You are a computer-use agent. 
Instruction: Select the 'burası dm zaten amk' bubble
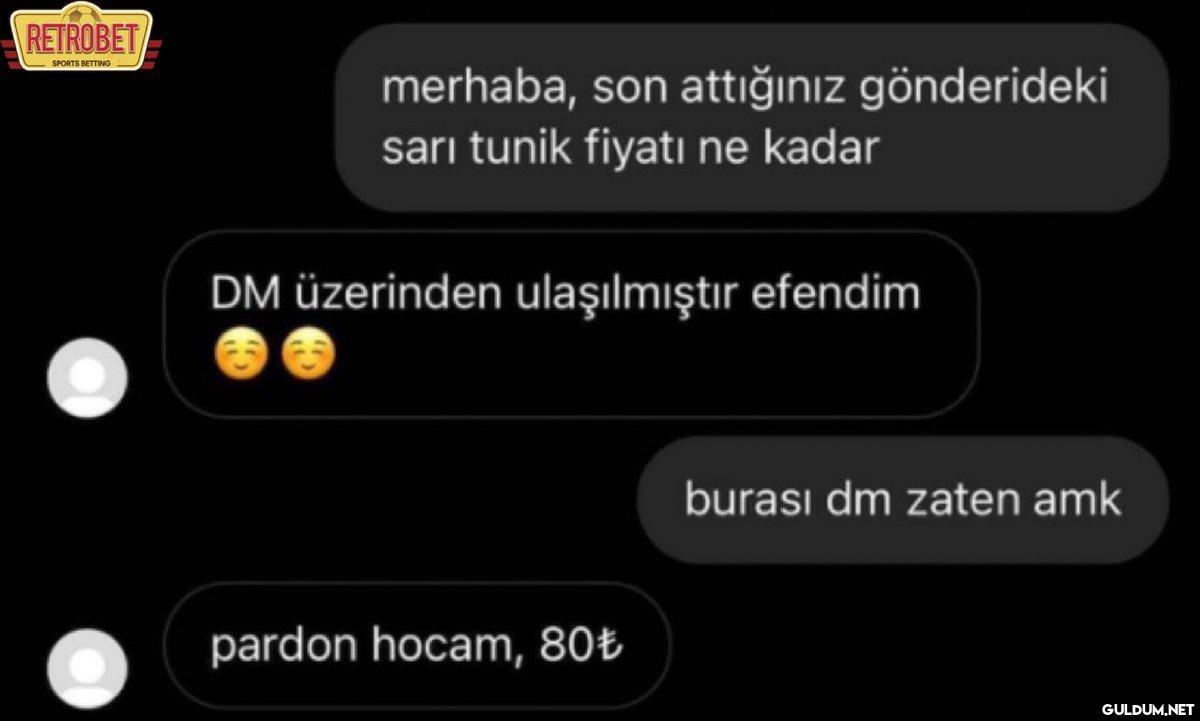pos(903,499)
